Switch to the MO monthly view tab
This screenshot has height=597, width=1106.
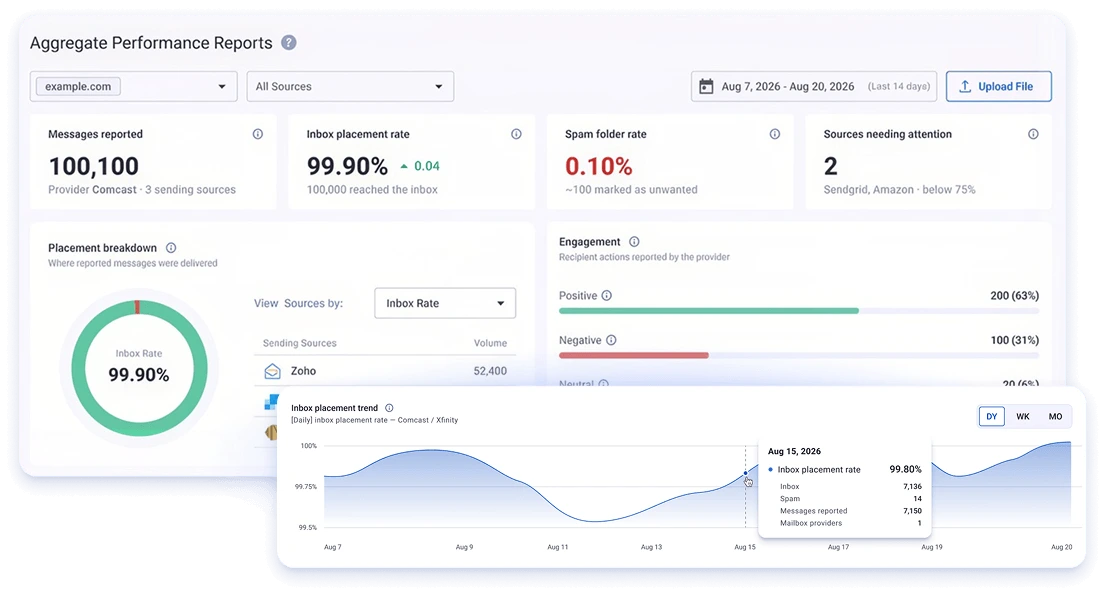pyautogui.click(x=1055, y=416)
